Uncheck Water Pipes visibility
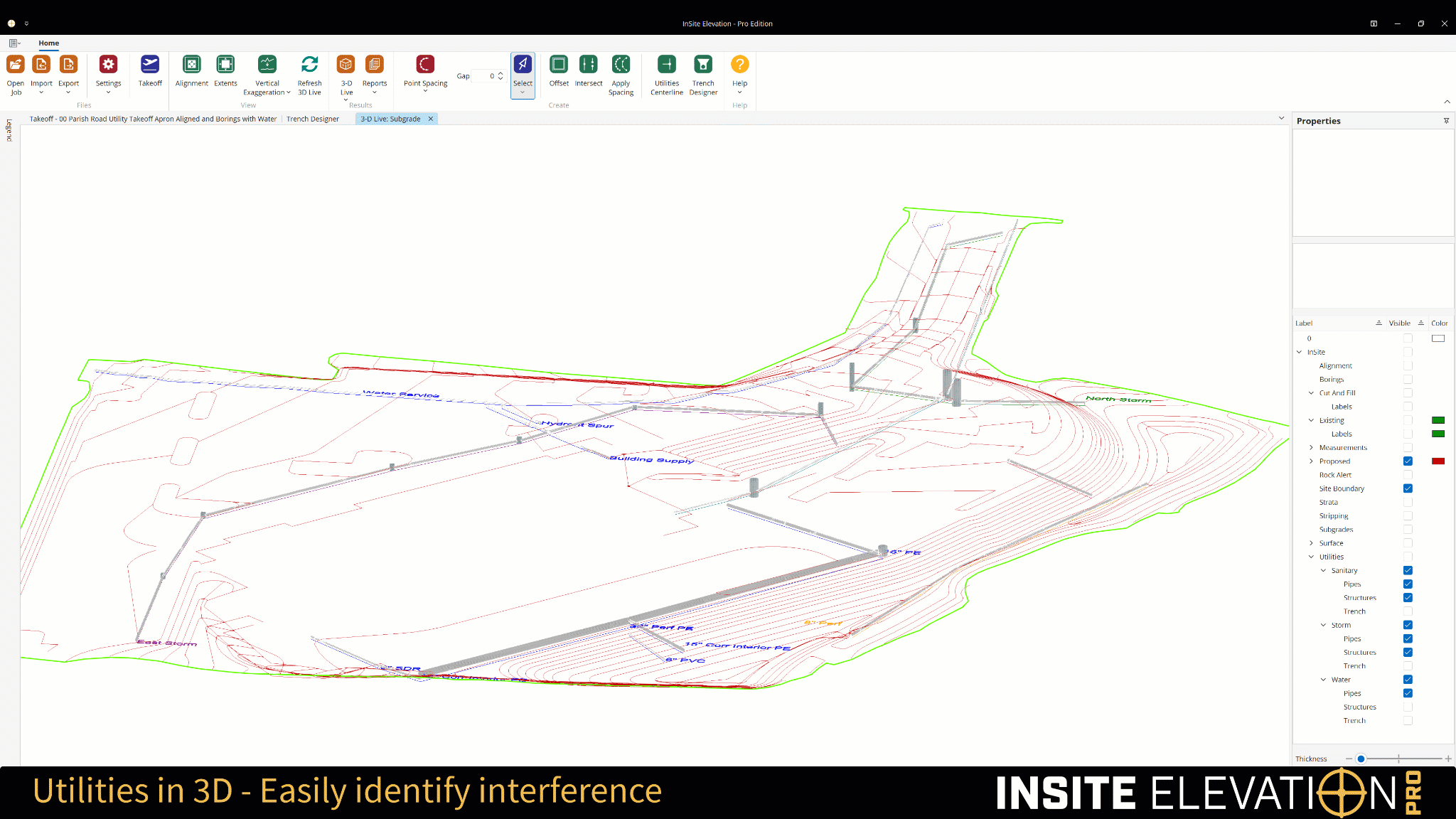The image size is (1456, 819). coord(1408,693)
